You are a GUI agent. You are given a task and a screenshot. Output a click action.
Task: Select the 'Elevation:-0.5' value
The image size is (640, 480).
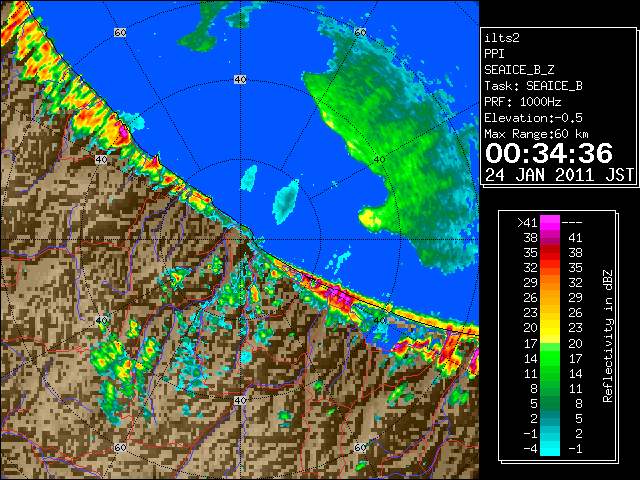click(533, 118)
